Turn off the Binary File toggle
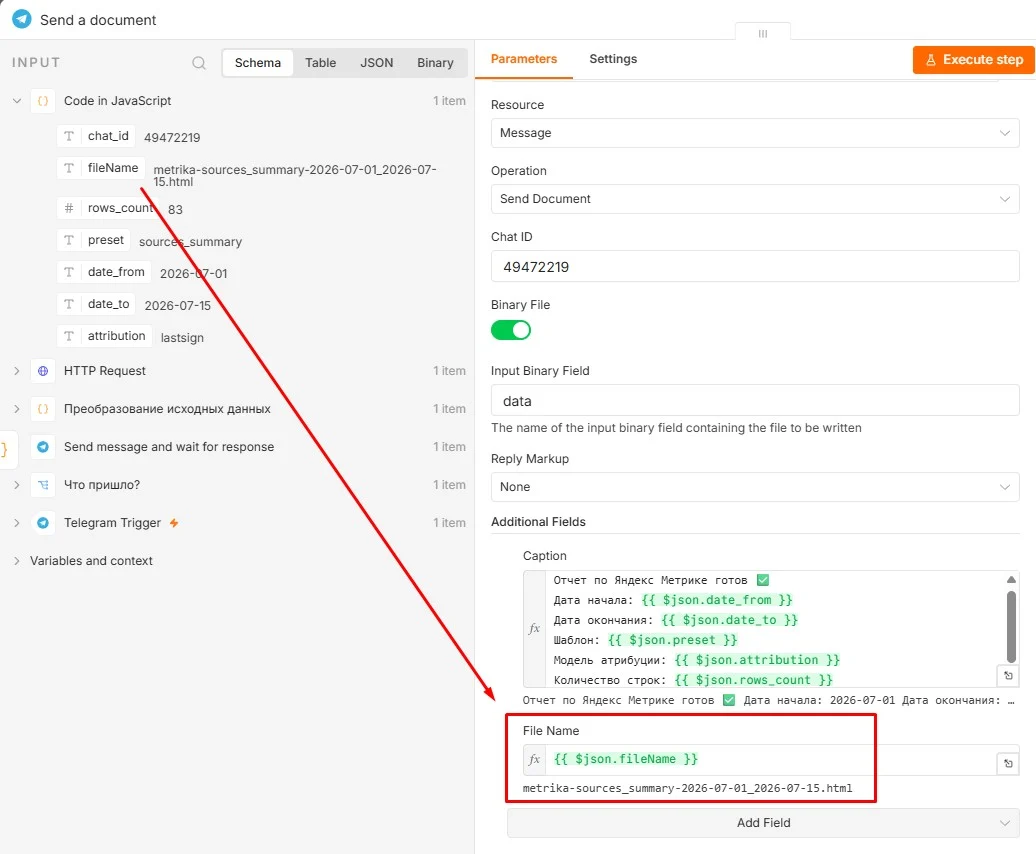The height and width of the screenshot is (854, 1036). tap(511, 330)
